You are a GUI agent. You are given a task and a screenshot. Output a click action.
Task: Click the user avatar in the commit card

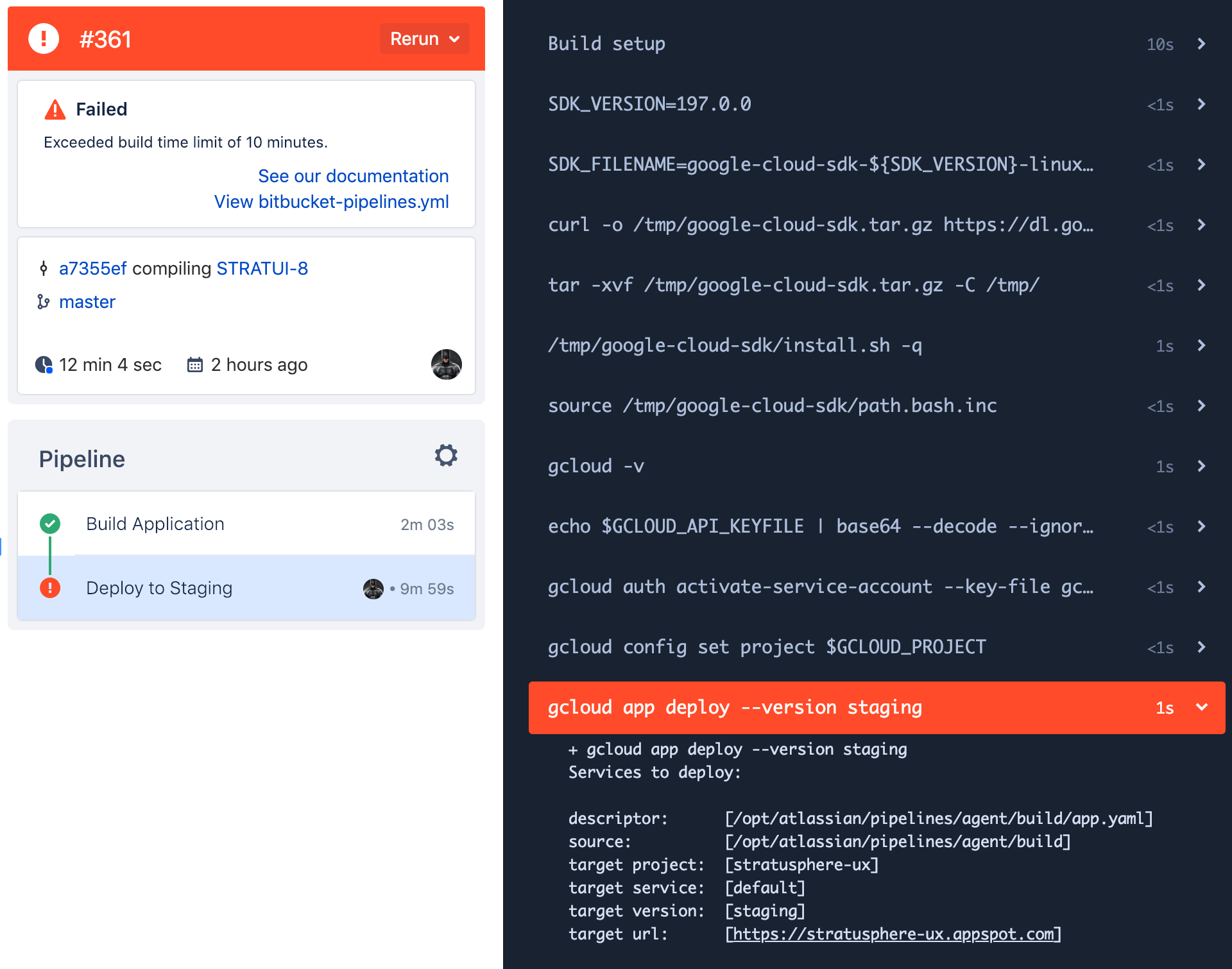pyautogui.click(x=446, y=364)
